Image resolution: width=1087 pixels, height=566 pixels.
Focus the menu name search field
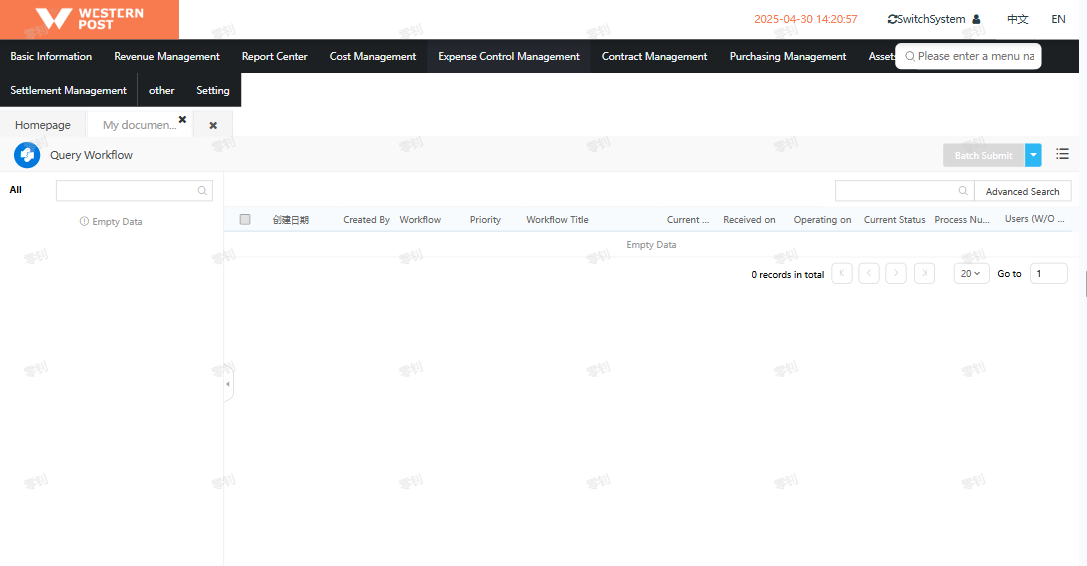968,56
